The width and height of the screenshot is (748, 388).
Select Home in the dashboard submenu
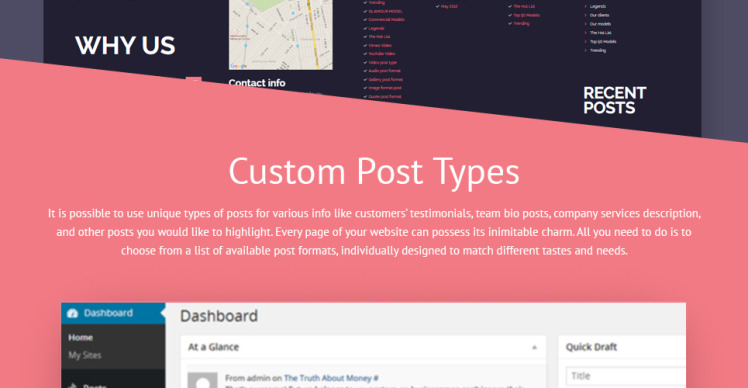pyautogui.click(x=81, y=337)
